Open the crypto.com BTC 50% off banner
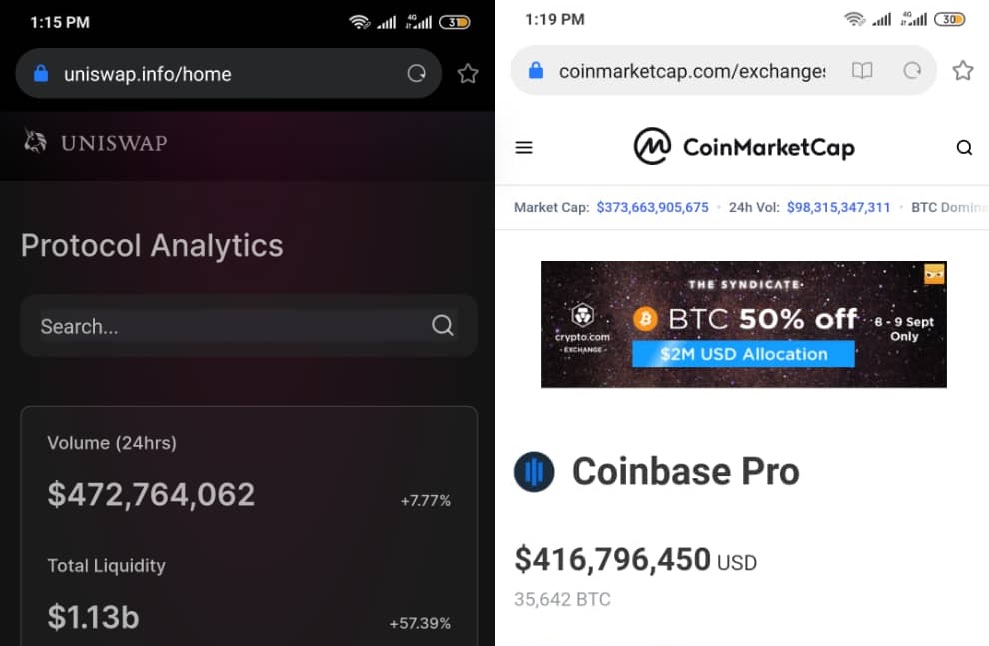The height and width of the screenshot is (646, 989). 743,324
